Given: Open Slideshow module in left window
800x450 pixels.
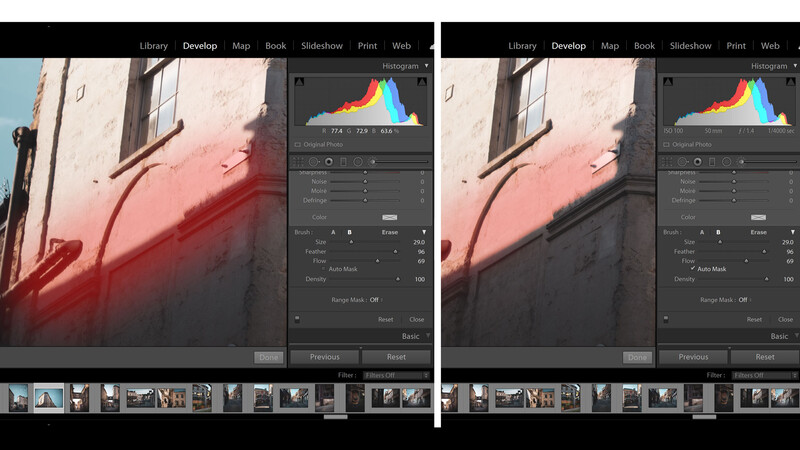Looking at the screenshot, I should [x=322, y=45].
